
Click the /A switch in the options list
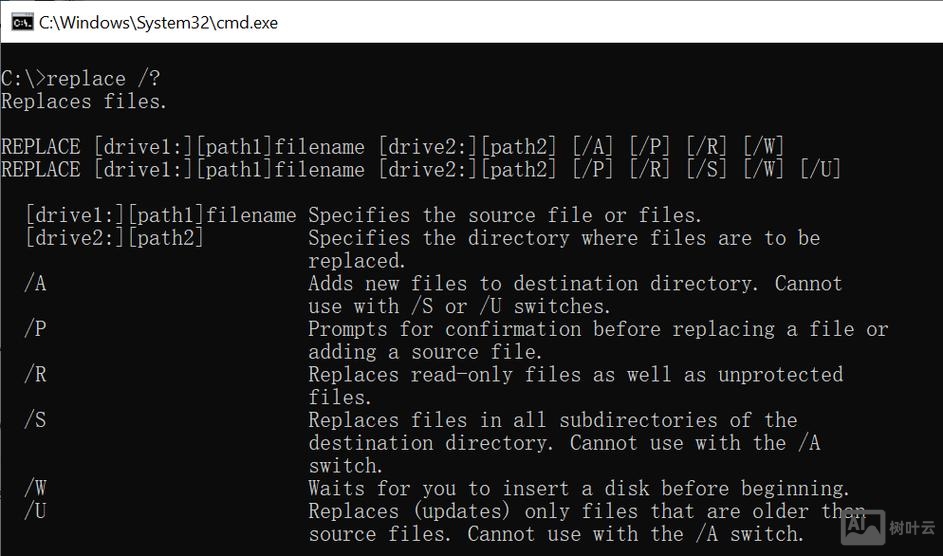(x=35, y=283)
